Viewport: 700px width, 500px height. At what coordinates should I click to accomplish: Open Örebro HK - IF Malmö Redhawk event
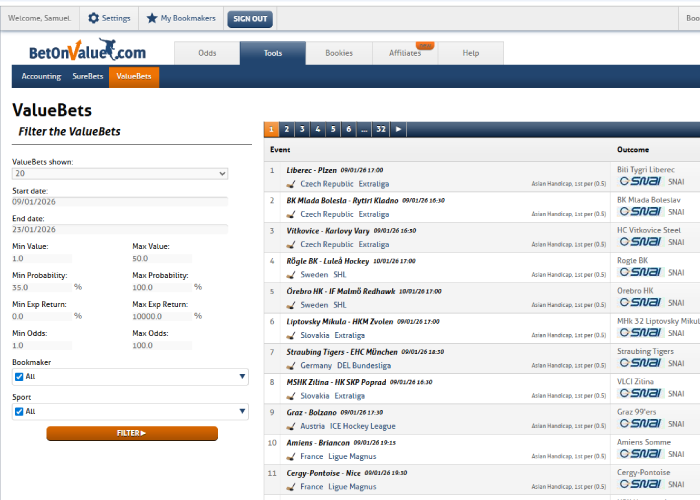(341, 292)
